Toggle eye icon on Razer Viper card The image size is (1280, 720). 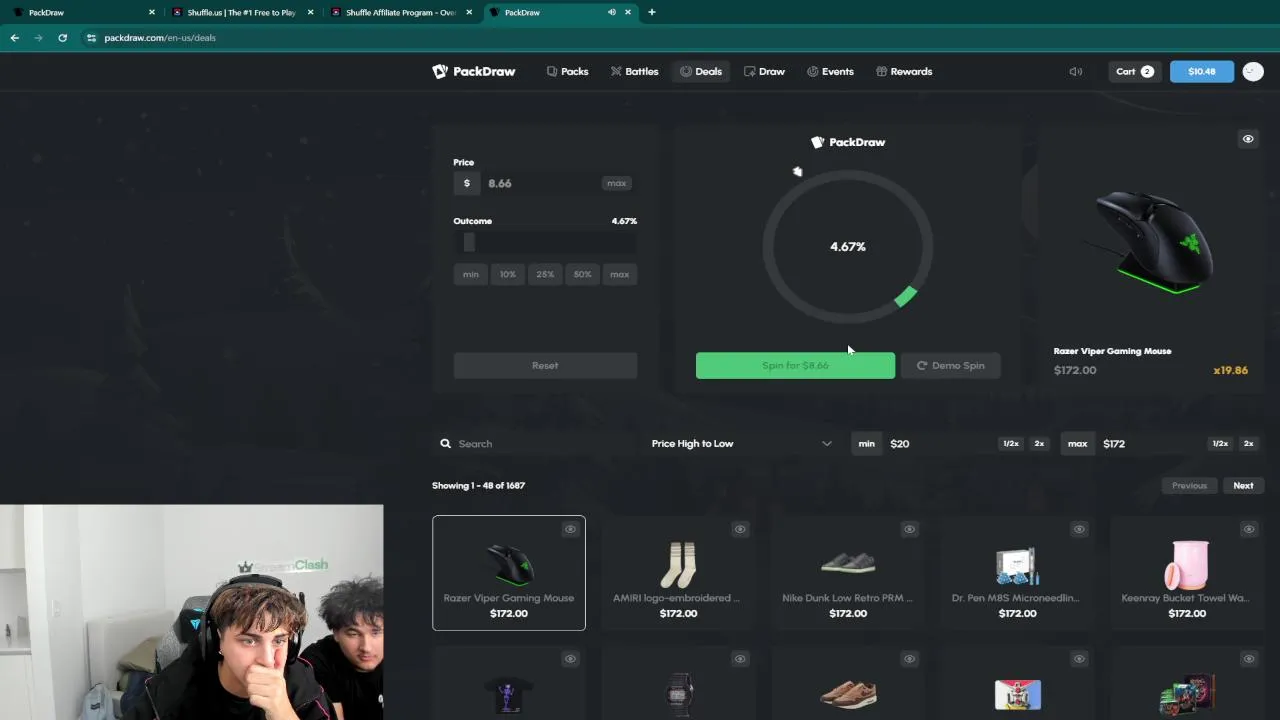pos(570,529)
